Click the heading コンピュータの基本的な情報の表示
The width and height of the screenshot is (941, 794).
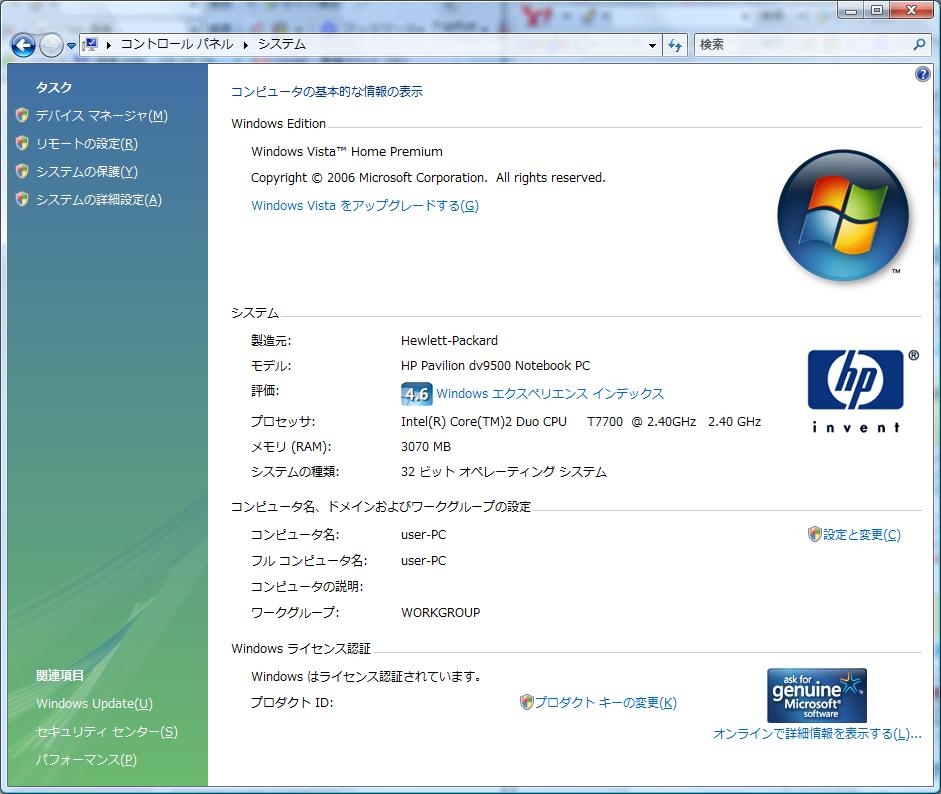click(x=327, y=92)
